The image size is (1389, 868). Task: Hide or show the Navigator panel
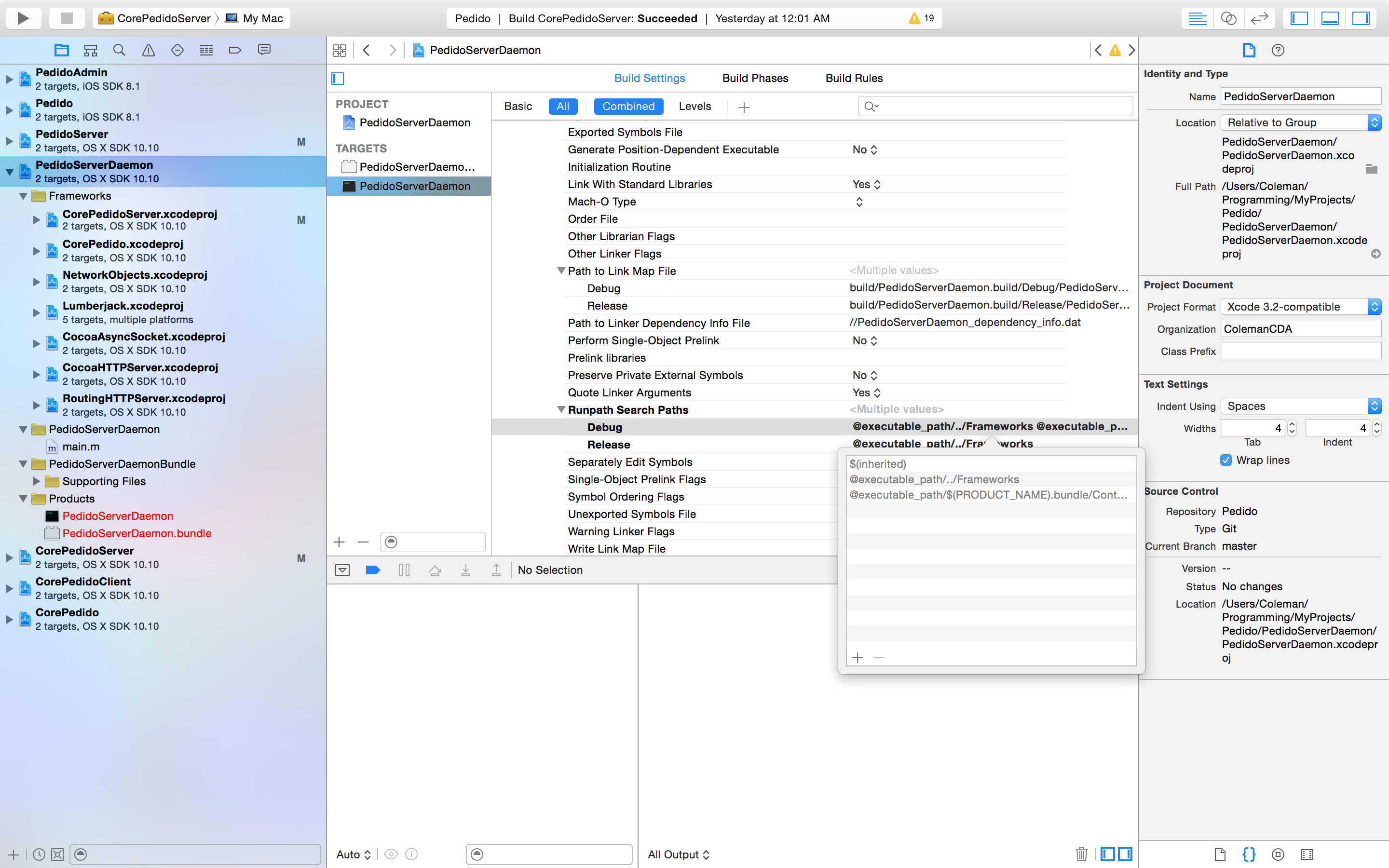[x=1299, y=18]
